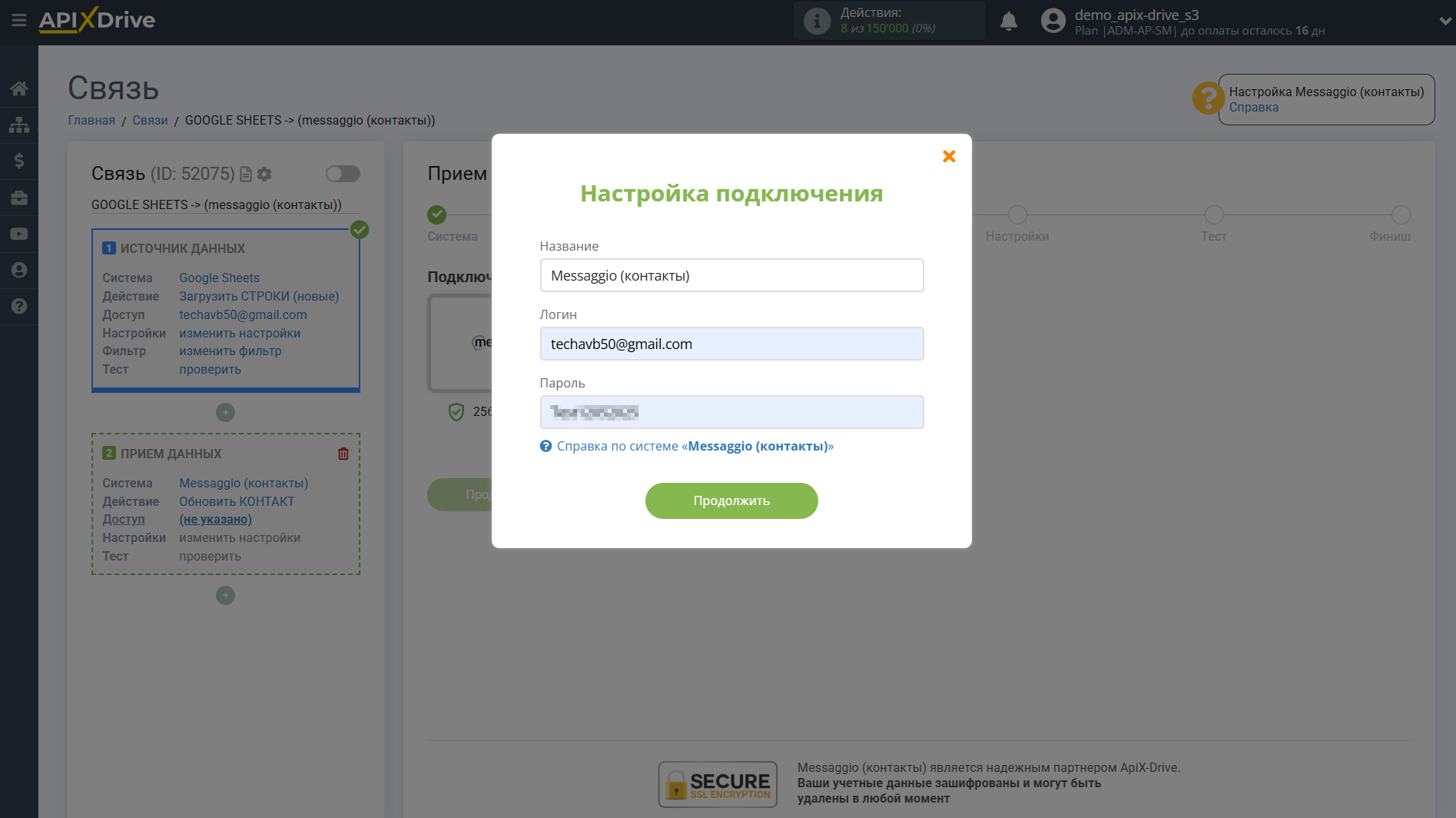Click Связи breadcrumb link
The width and height of the screenshot is (1456, 818).
[150, 120]
